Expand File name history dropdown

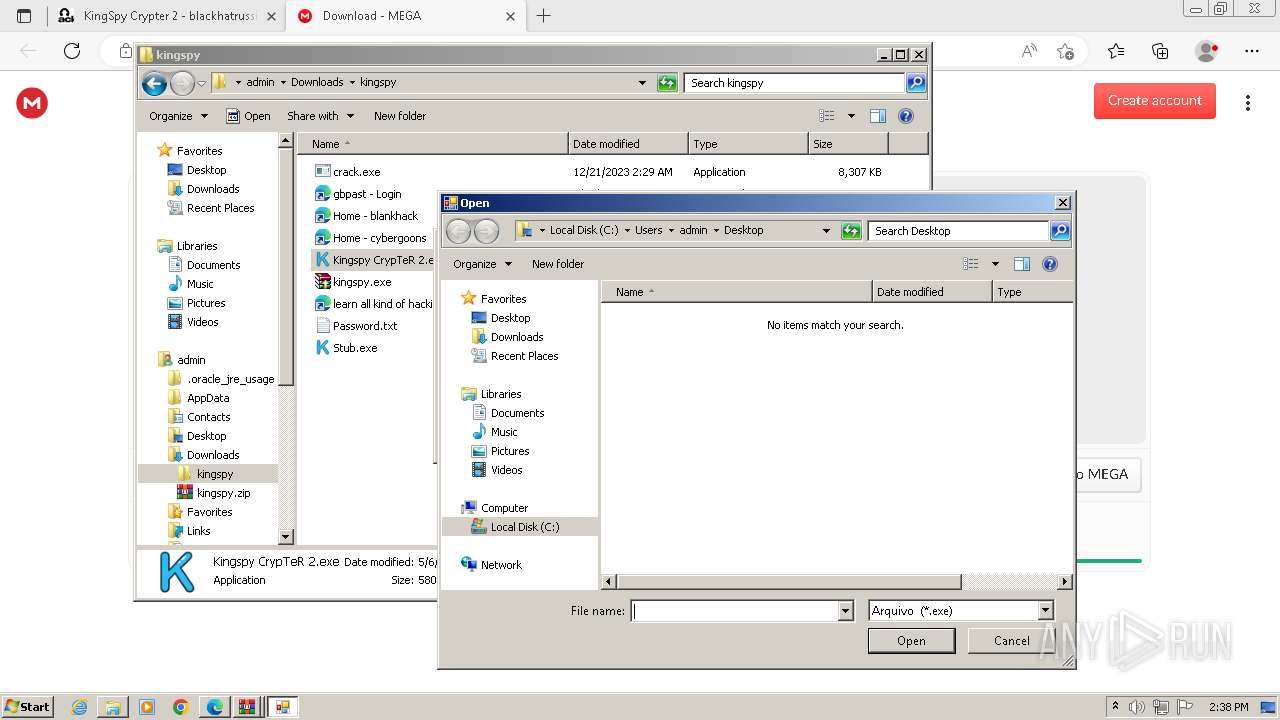click(x=846, y=611)
